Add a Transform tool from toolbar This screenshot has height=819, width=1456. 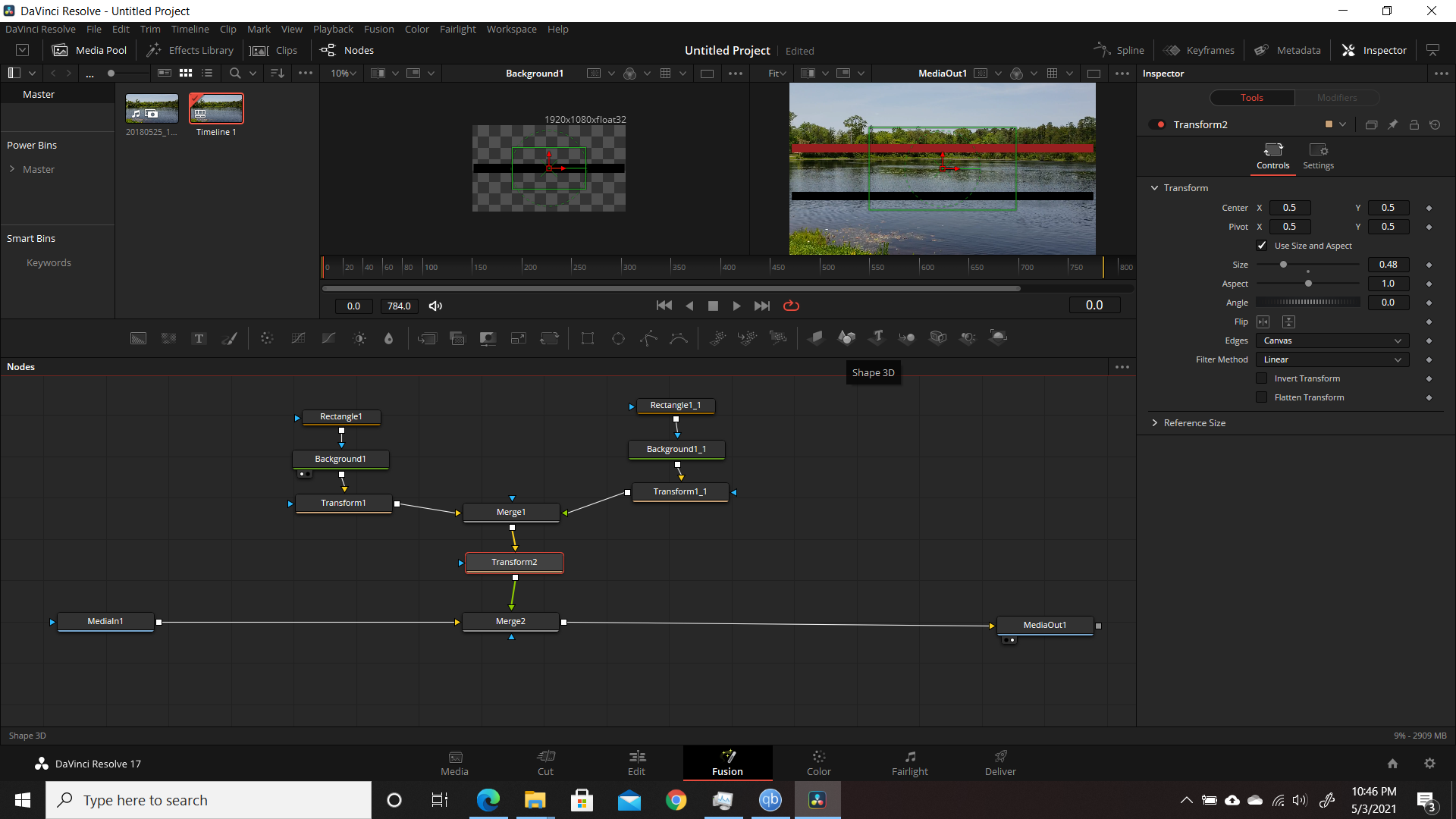tap(549, 338)
